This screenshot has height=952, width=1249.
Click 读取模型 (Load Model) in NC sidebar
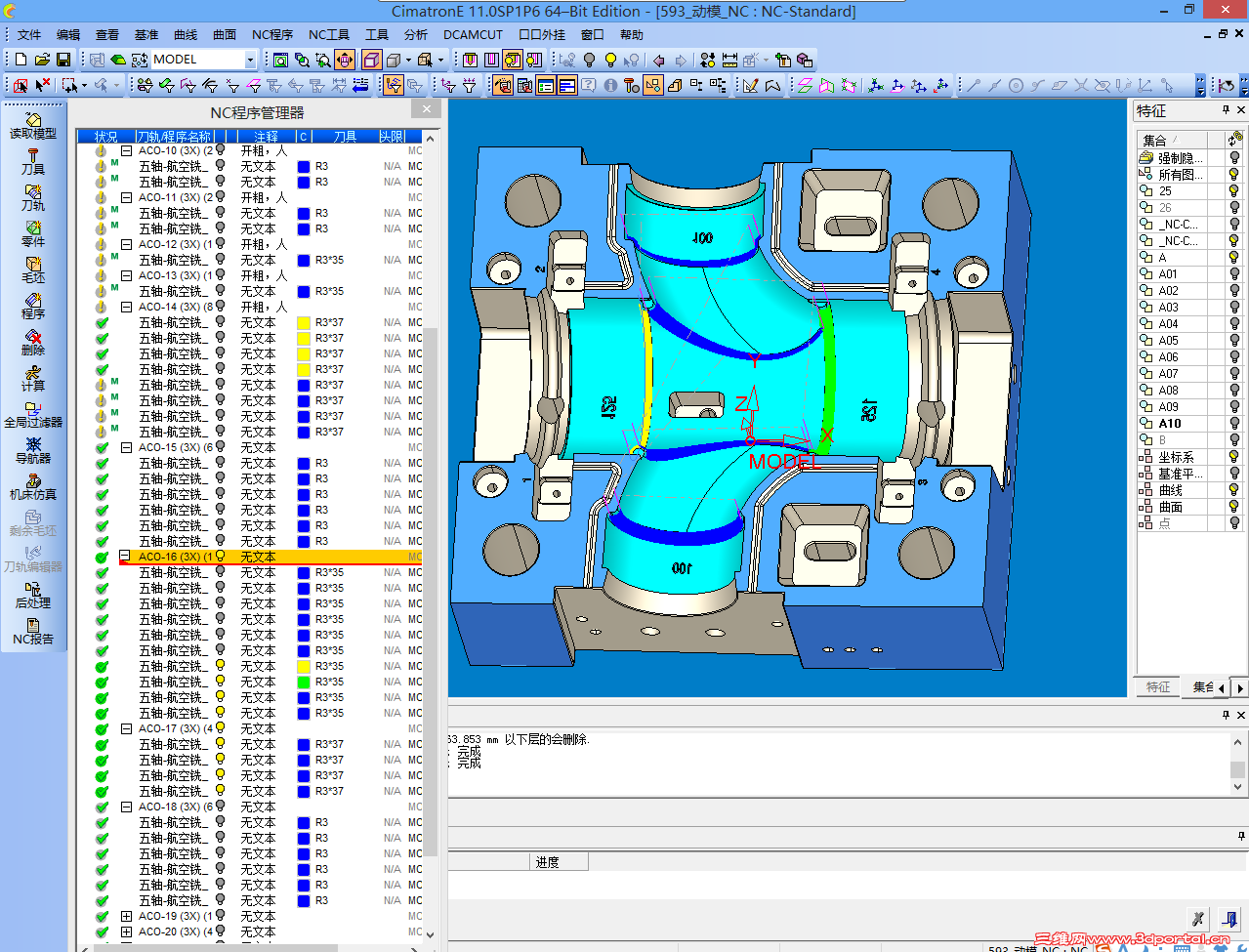click(x=33, y=126)
